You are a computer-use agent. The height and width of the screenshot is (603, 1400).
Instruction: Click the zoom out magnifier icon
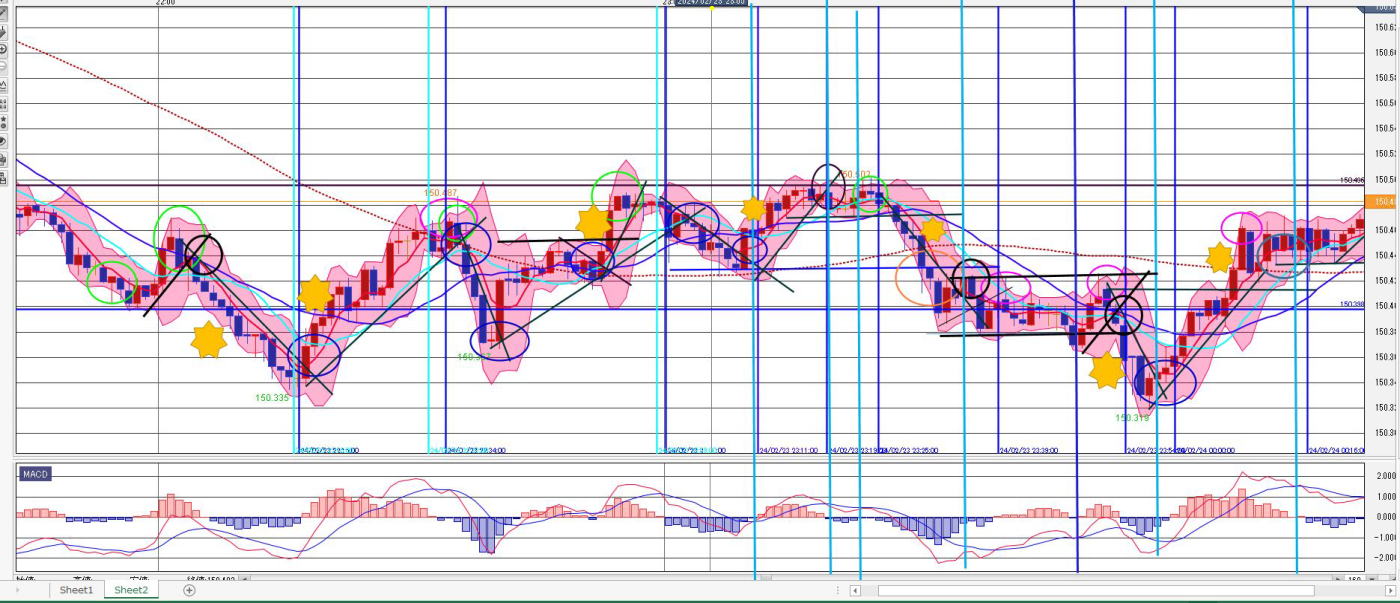3,66
